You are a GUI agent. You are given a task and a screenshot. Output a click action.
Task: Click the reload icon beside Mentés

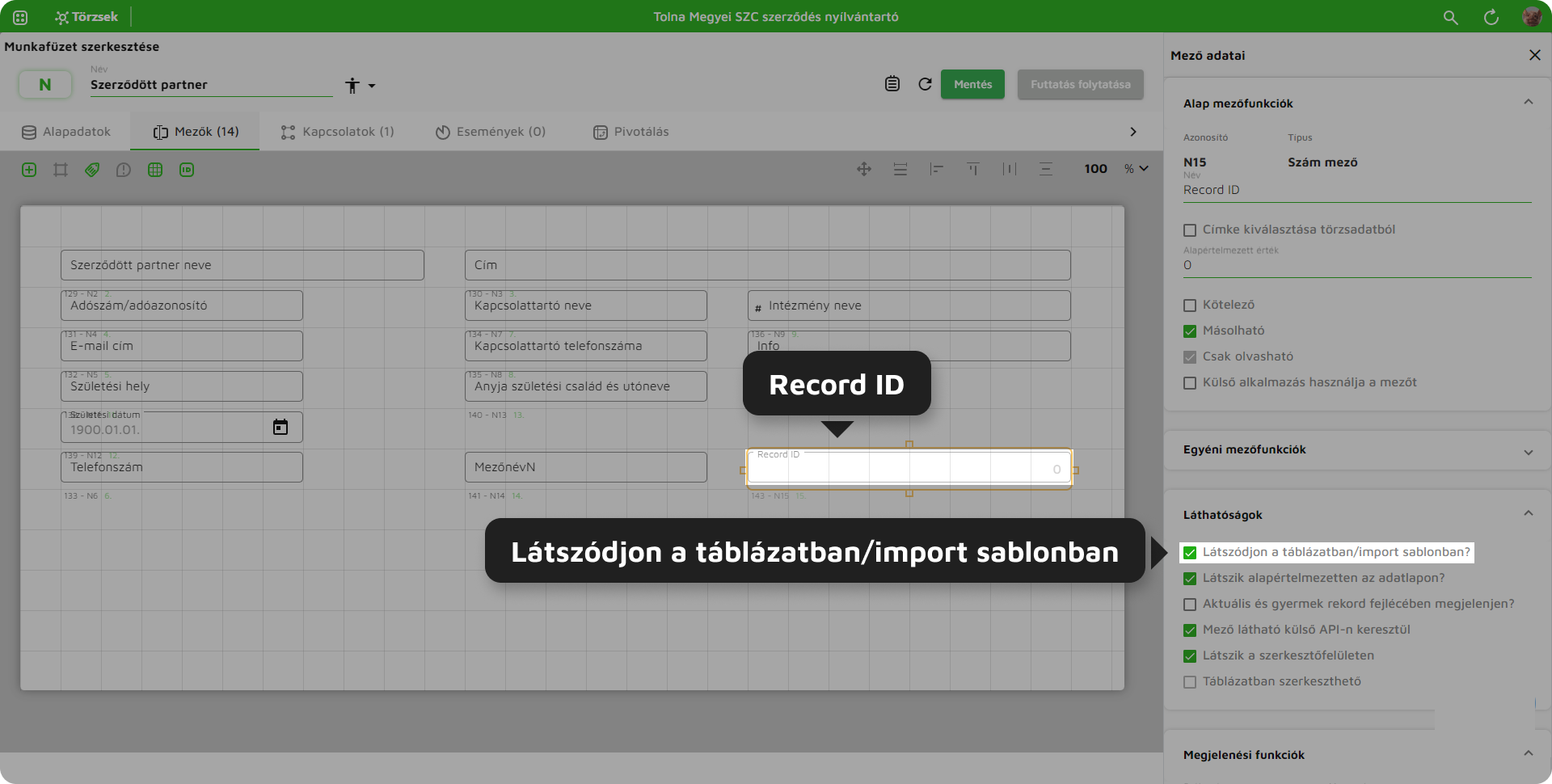click(x=926, y=84)
